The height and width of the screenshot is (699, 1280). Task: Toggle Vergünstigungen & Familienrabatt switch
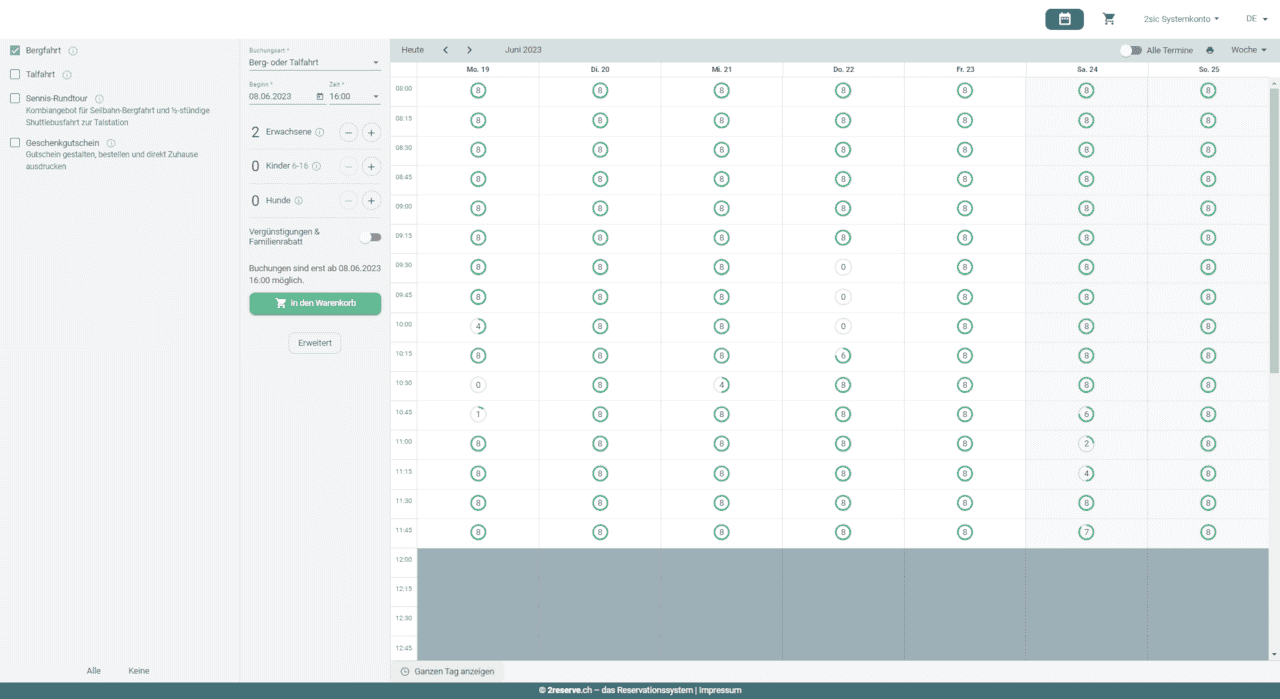click(371, 237)
